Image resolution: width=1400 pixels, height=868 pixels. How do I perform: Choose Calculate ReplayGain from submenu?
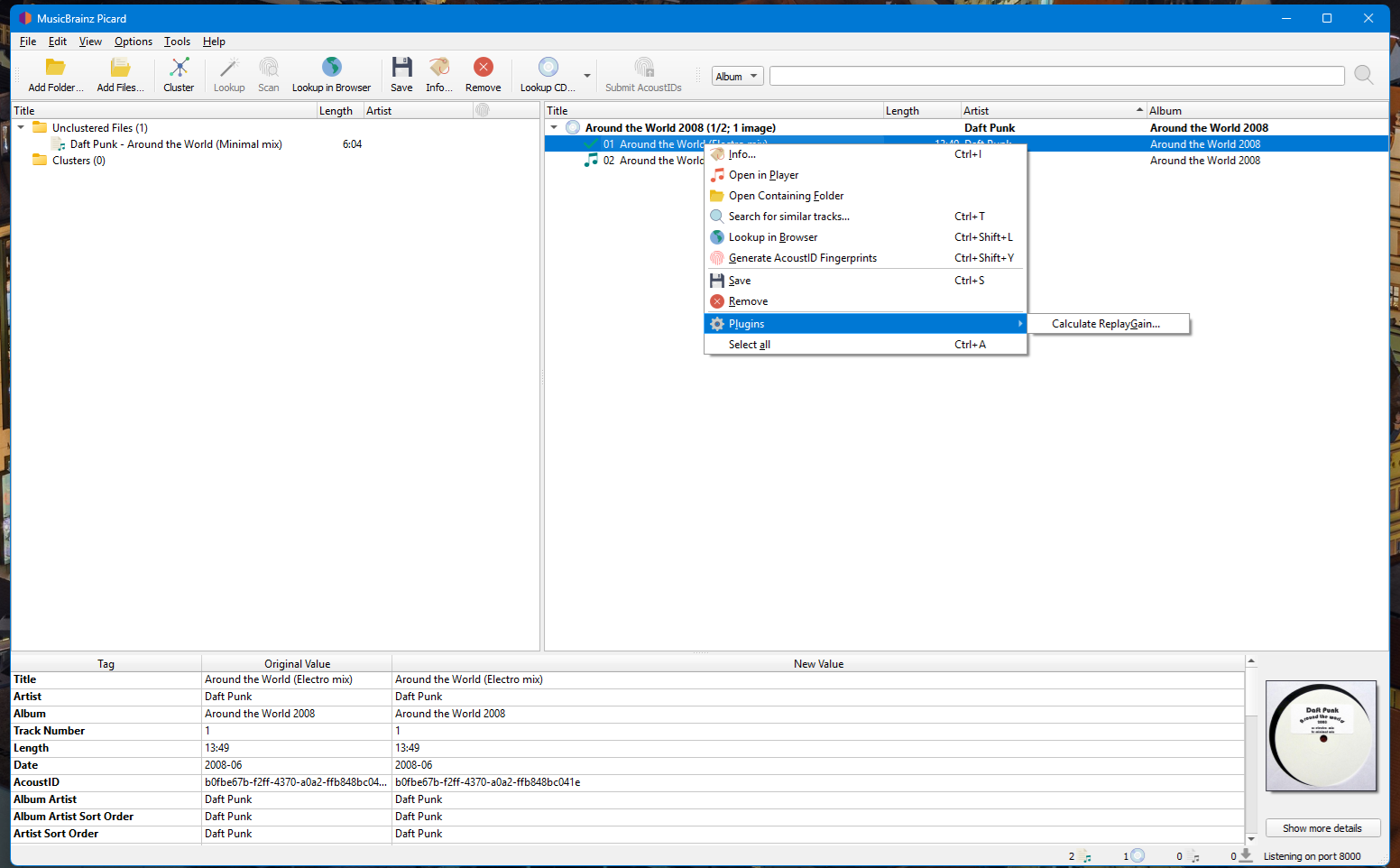tap(1106, 324)
